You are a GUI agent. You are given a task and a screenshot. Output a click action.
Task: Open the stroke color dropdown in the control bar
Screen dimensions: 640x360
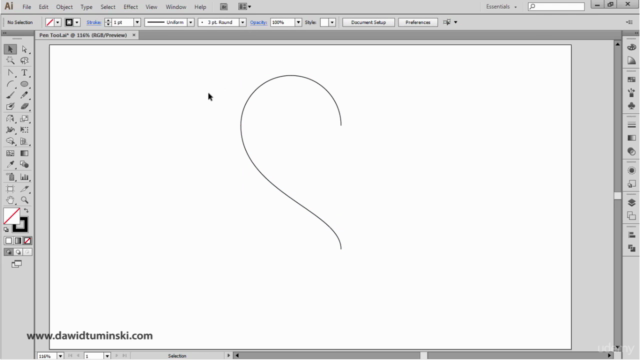click(77, 22)
